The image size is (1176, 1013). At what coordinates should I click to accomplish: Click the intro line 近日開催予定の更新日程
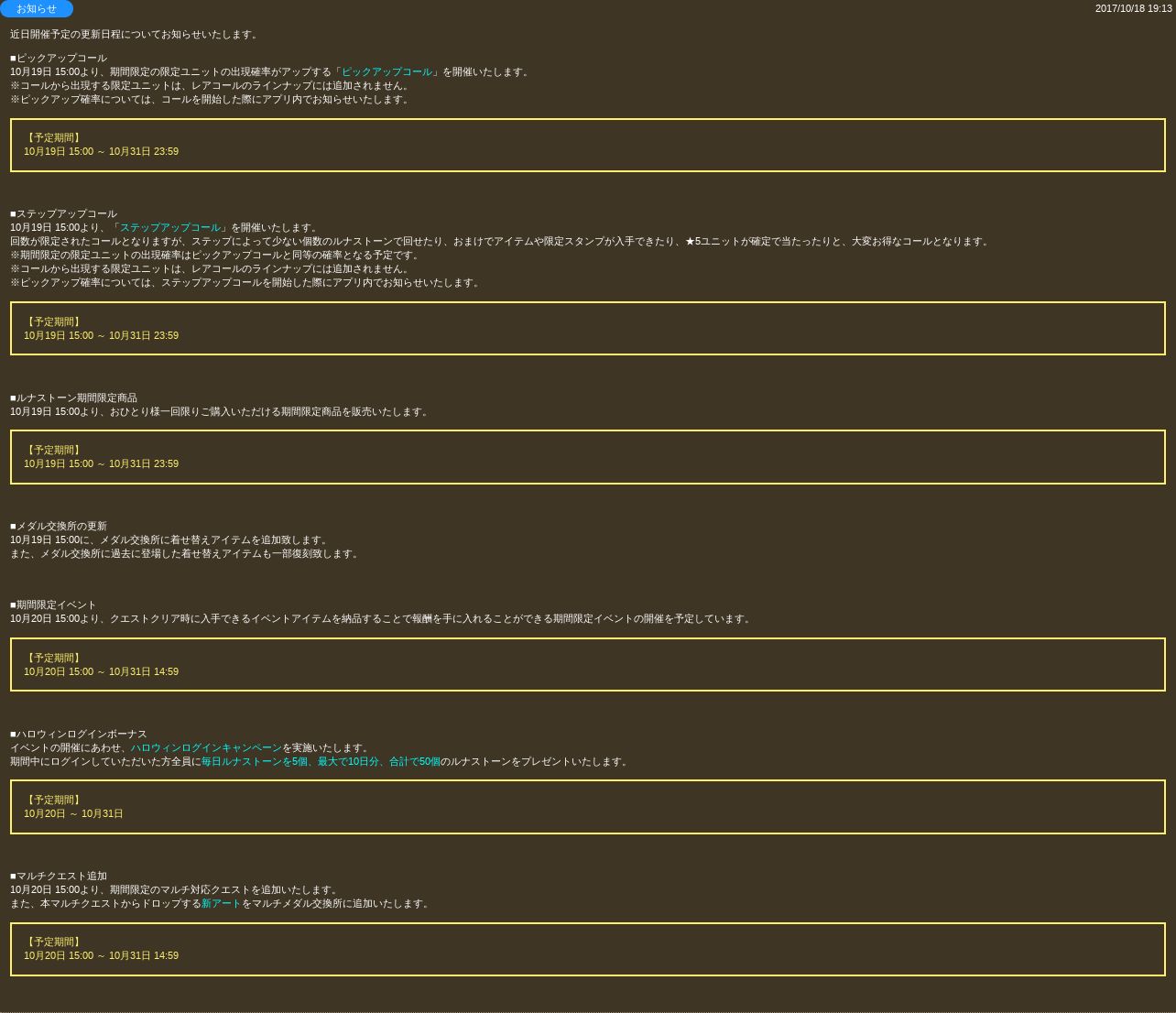(136, 35)
